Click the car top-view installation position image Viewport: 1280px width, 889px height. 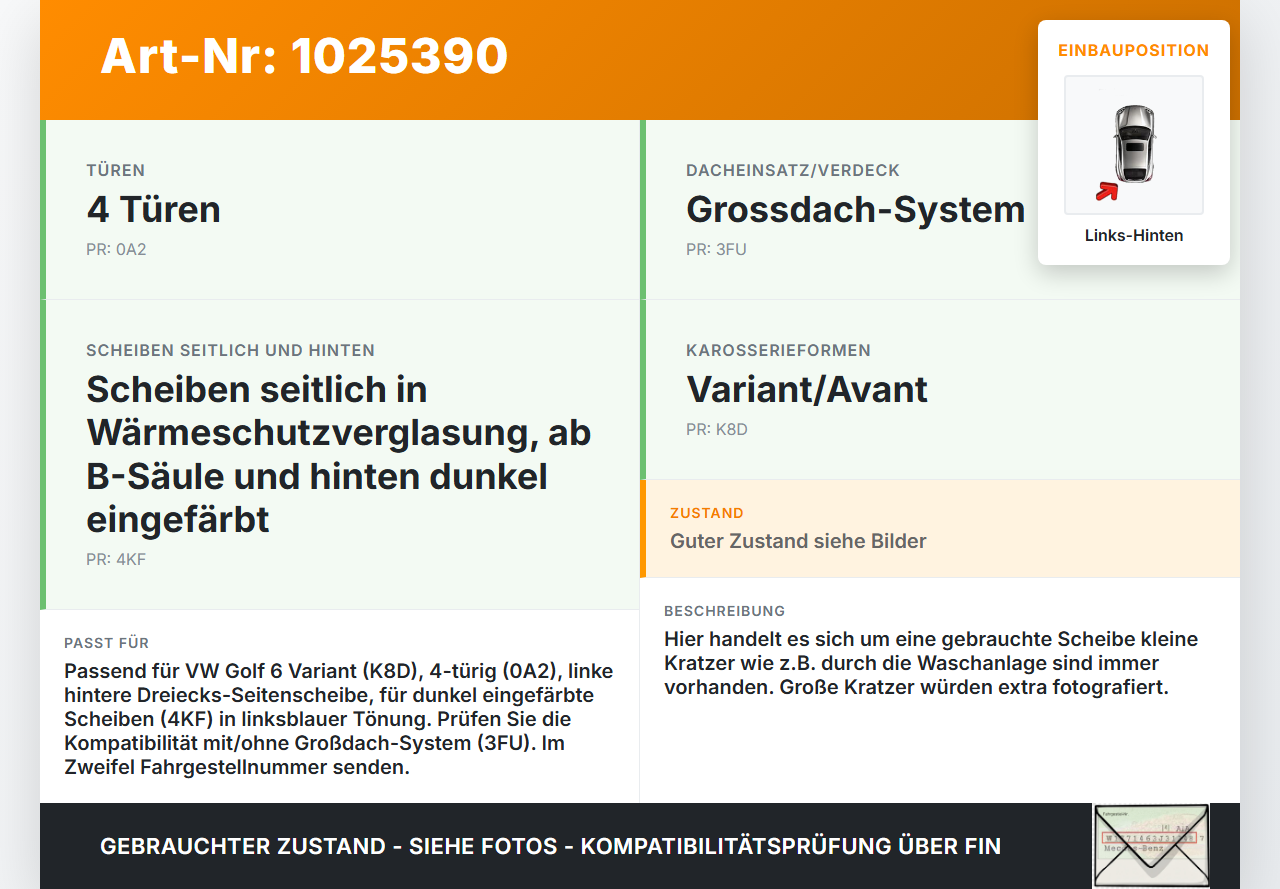[1134, 145]
